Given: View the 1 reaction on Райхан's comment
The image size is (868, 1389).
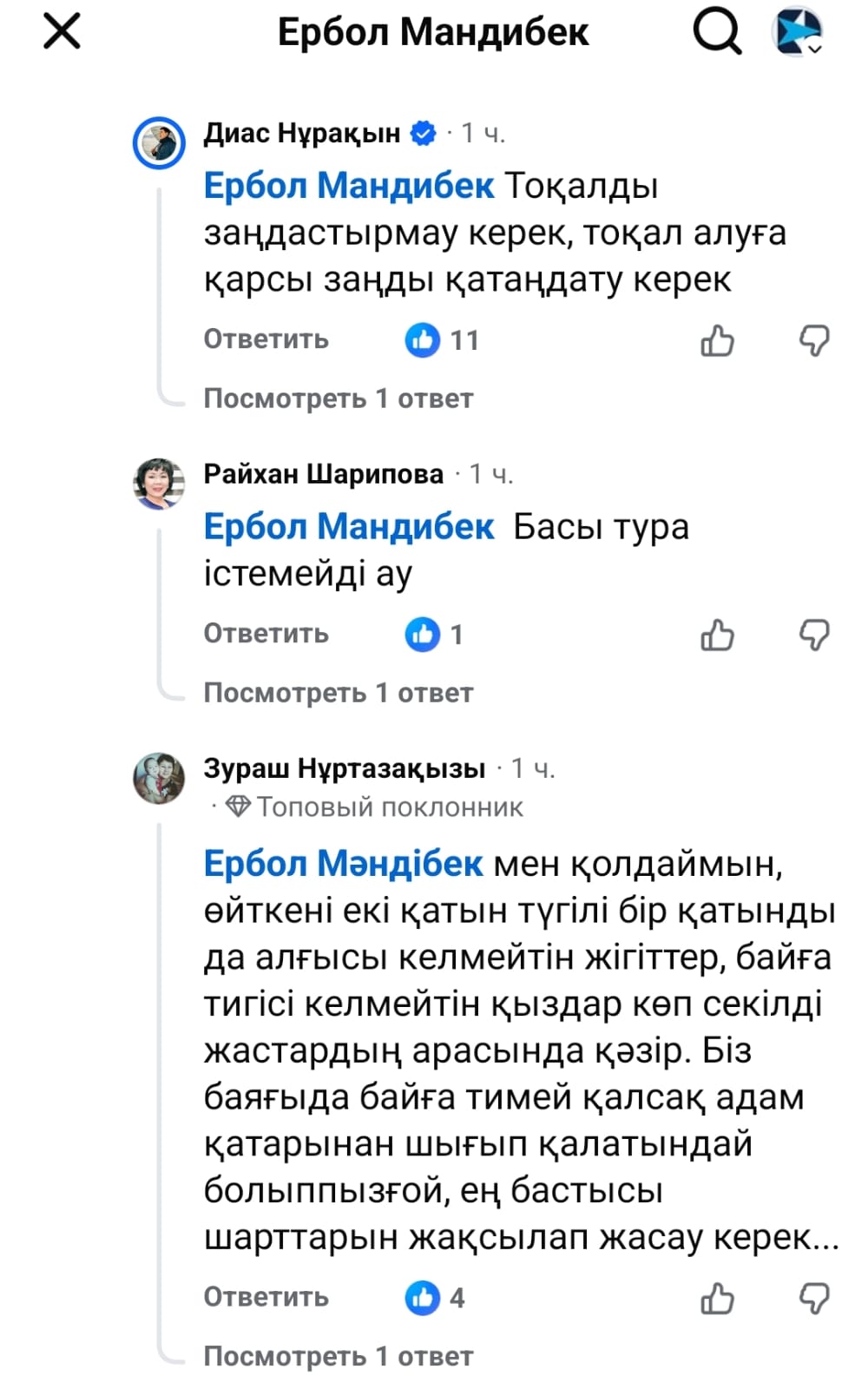Looking at the screenshot, I should (434, 635).
